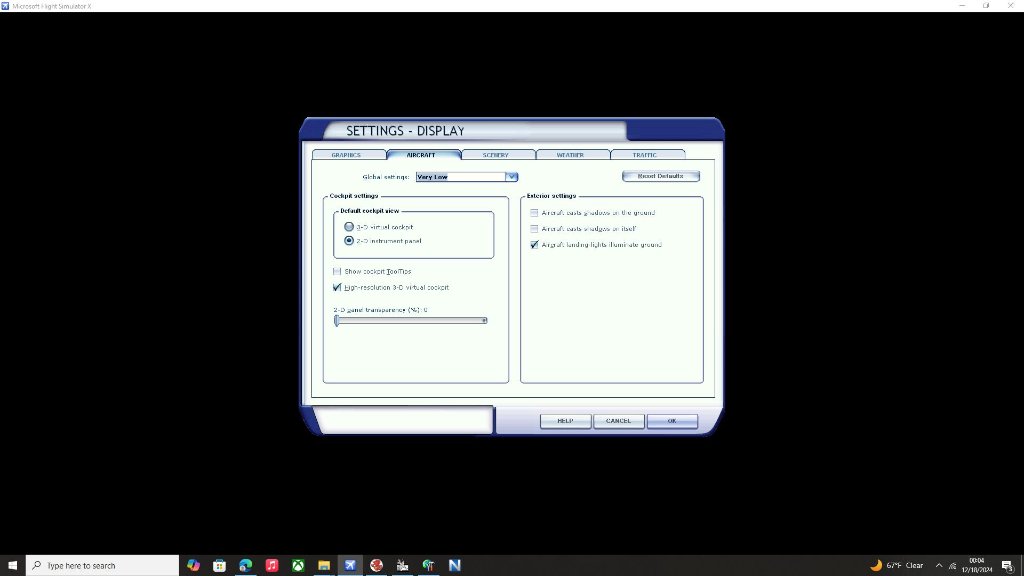Viewport: 1024px width, 576px height.
Task: Switch to the Graphics tab
Action: coord(345,155)
